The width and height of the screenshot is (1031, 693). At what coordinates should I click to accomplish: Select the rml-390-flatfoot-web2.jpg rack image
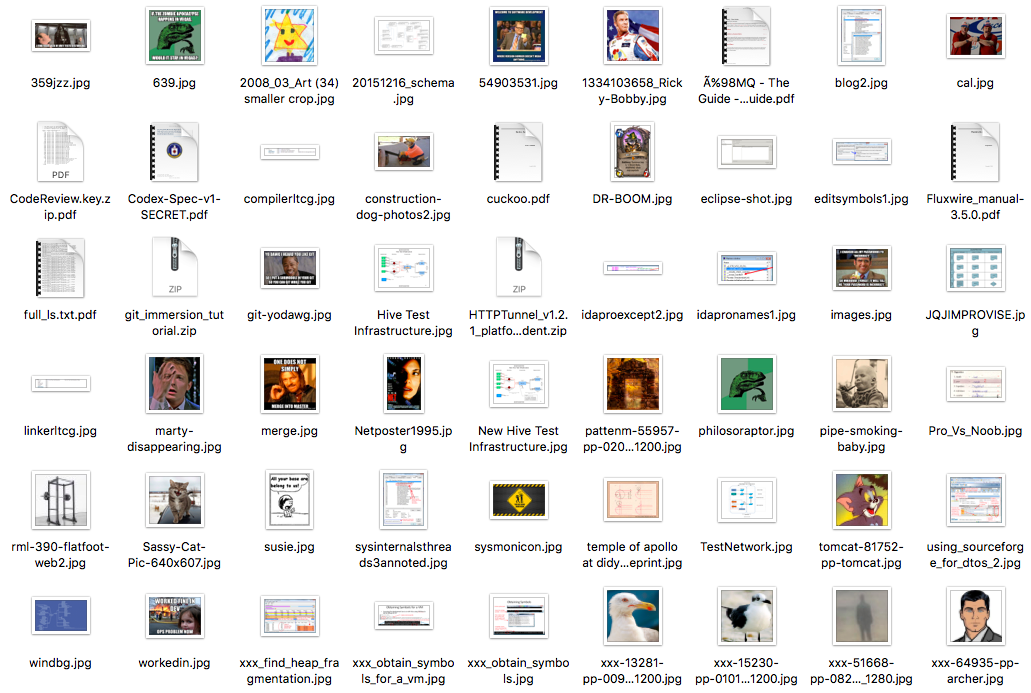[x=60, y=500]
